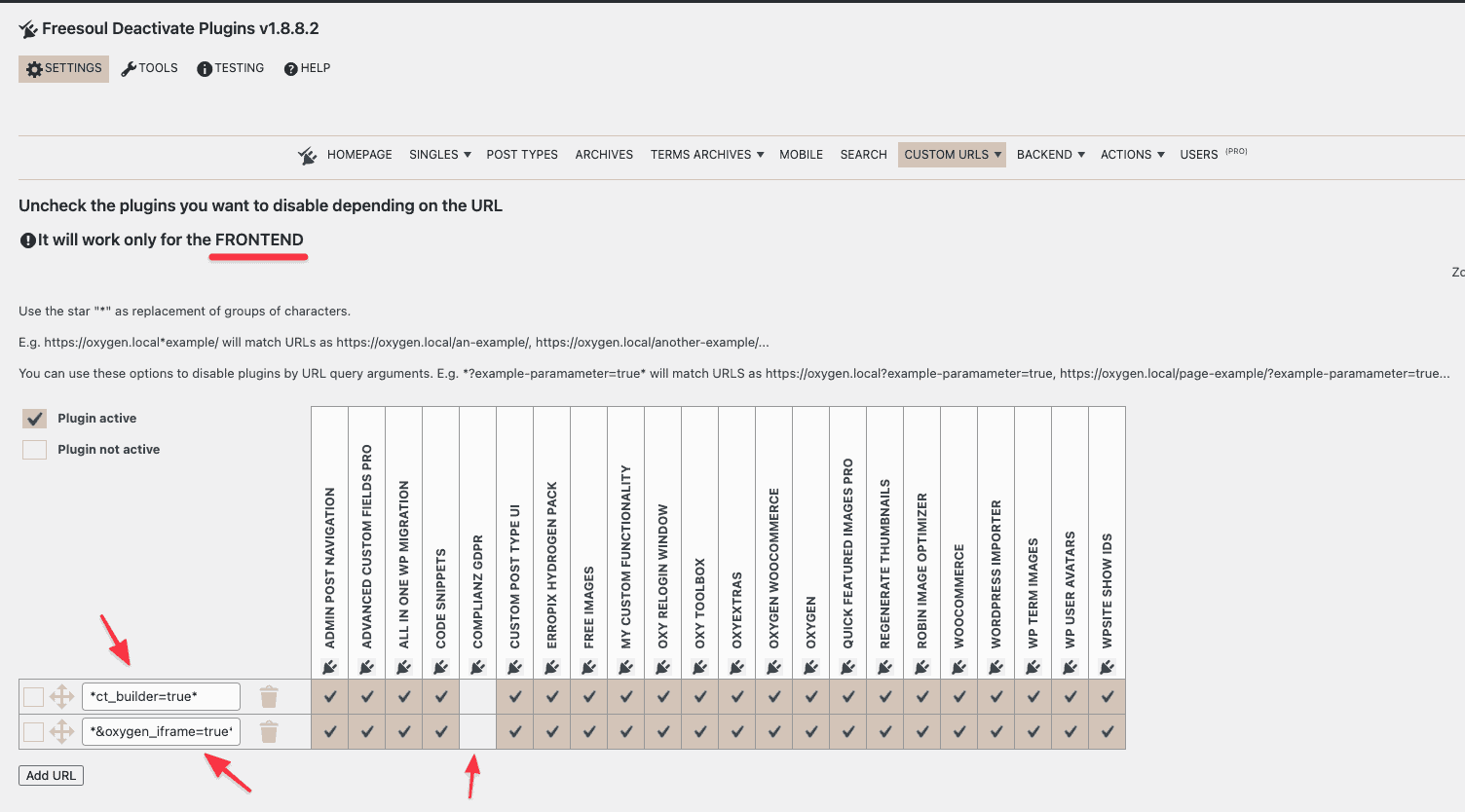Open the Homepage tab
This screenshot has width=1465, height=812.
coord(359,155)
